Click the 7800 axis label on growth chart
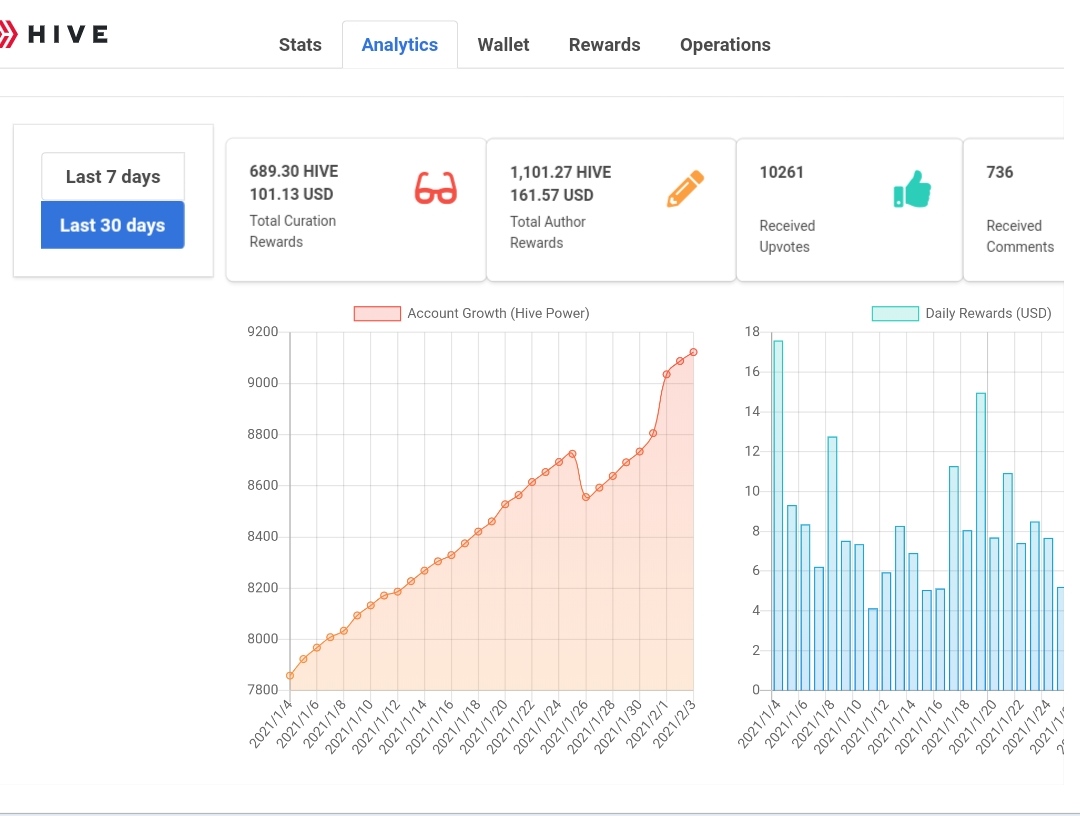 click(x=262, y=689)
